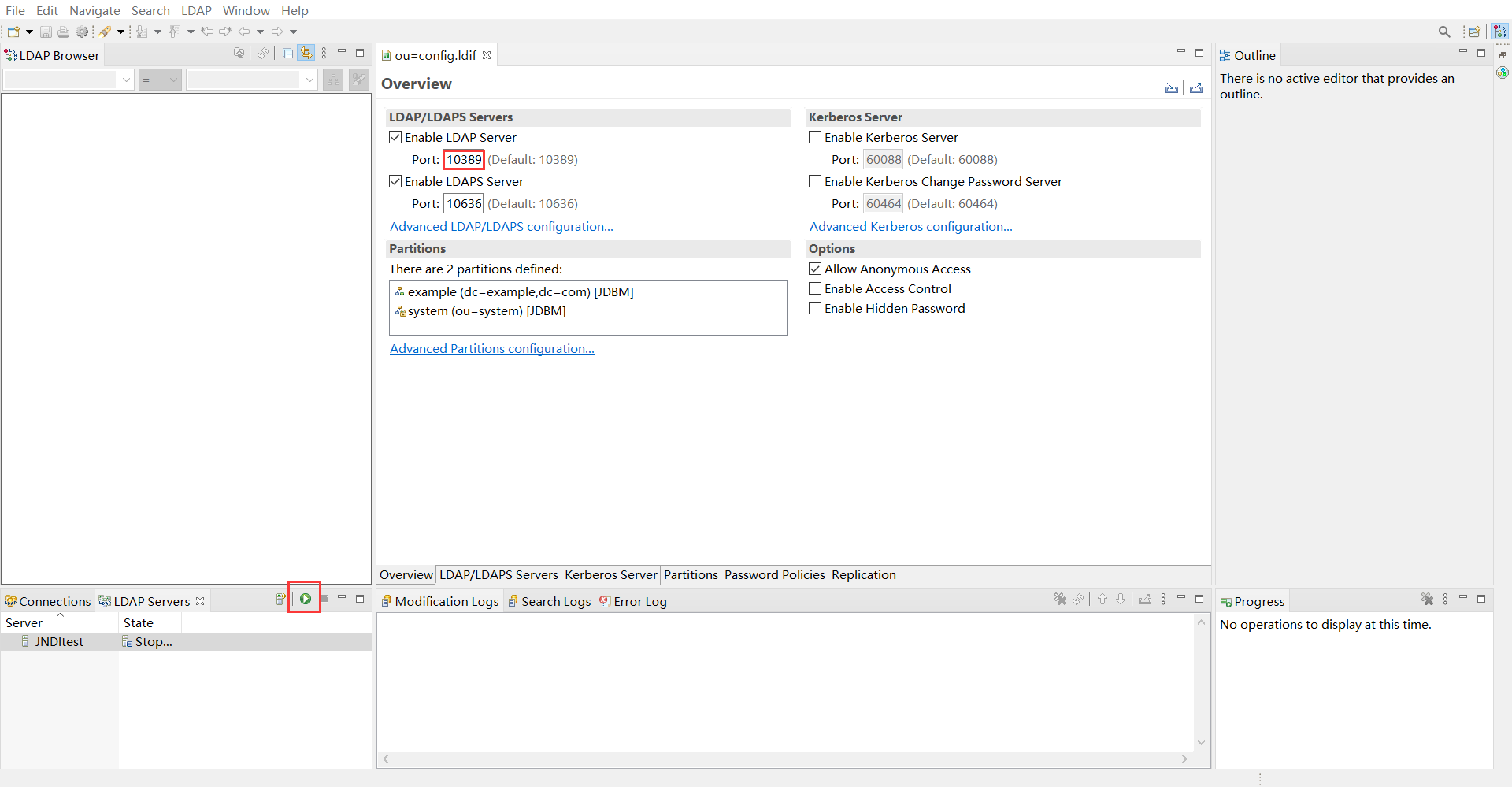The height and width of the screenshot is (787, 1512).
Task: Open Advanced Kerberos configuration link
Action: (911, 226)
